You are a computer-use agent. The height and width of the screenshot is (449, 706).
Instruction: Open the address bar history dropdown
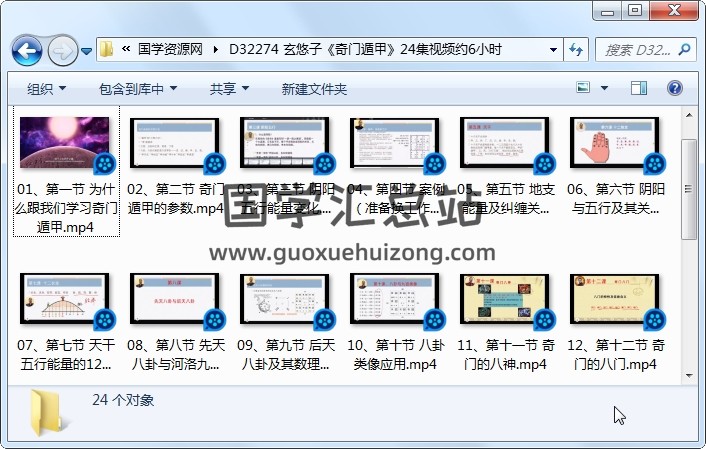point(553,50)
